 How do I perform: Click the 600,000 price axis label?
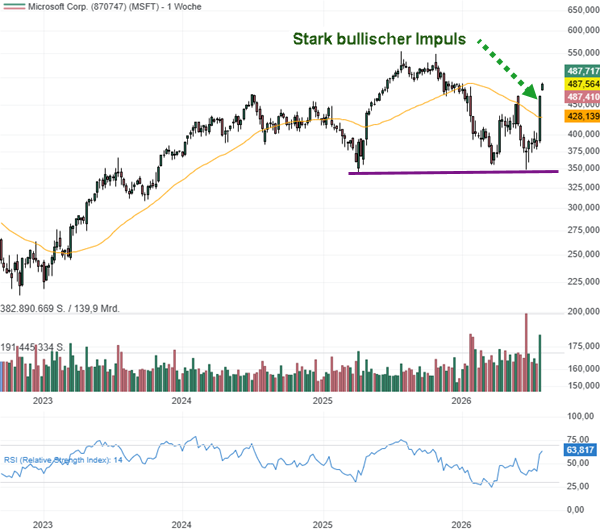(x=584, y=30)
